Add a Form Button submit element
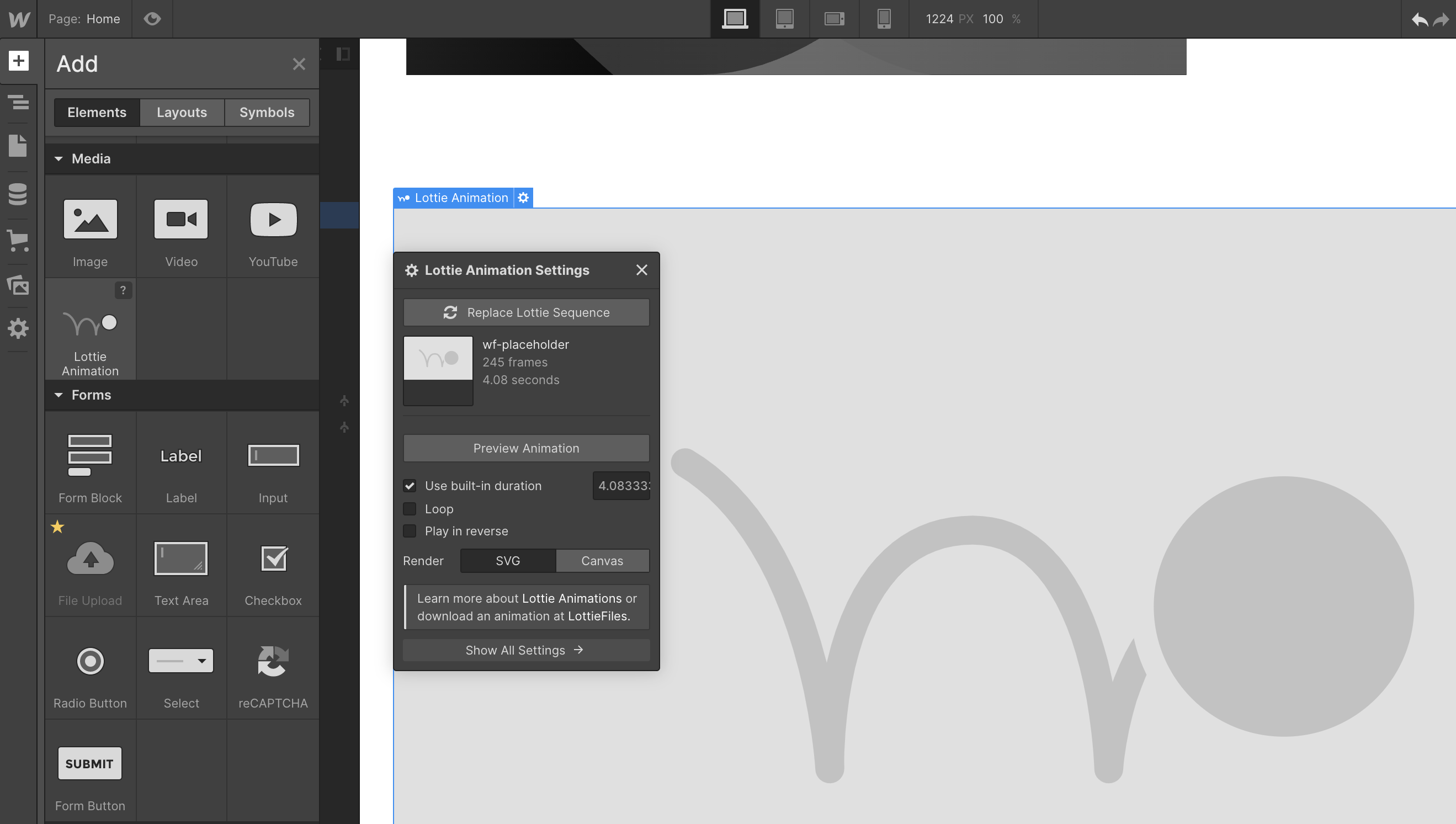Screen dimensions: 1456x824 coord(91,771)
